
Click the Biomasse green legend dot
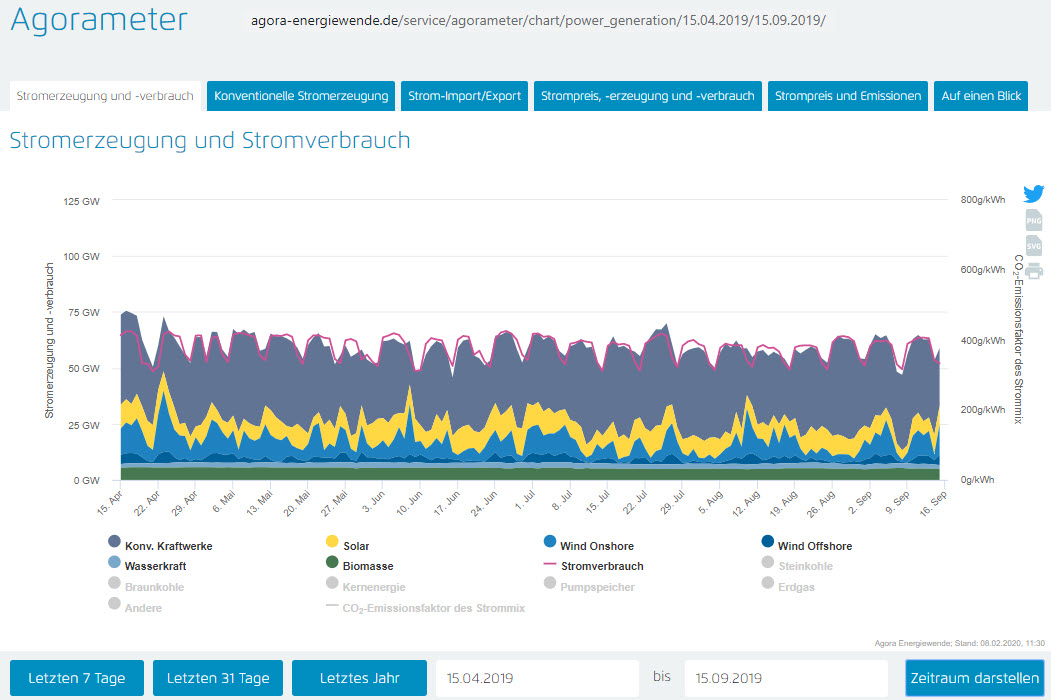coord(333,565)
